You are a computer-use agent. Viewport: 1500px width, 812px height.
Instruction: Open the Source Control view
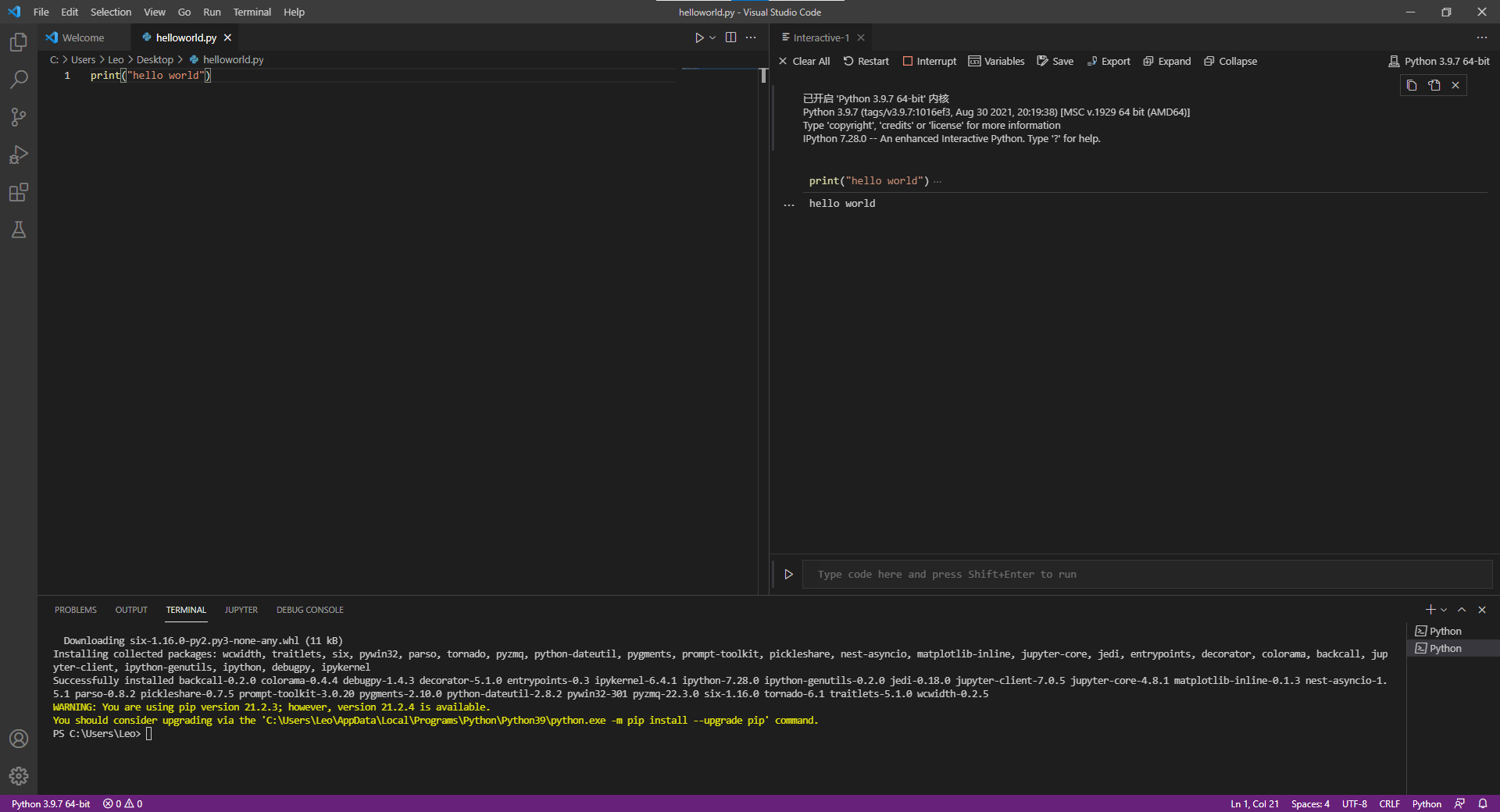click(19, 117)
